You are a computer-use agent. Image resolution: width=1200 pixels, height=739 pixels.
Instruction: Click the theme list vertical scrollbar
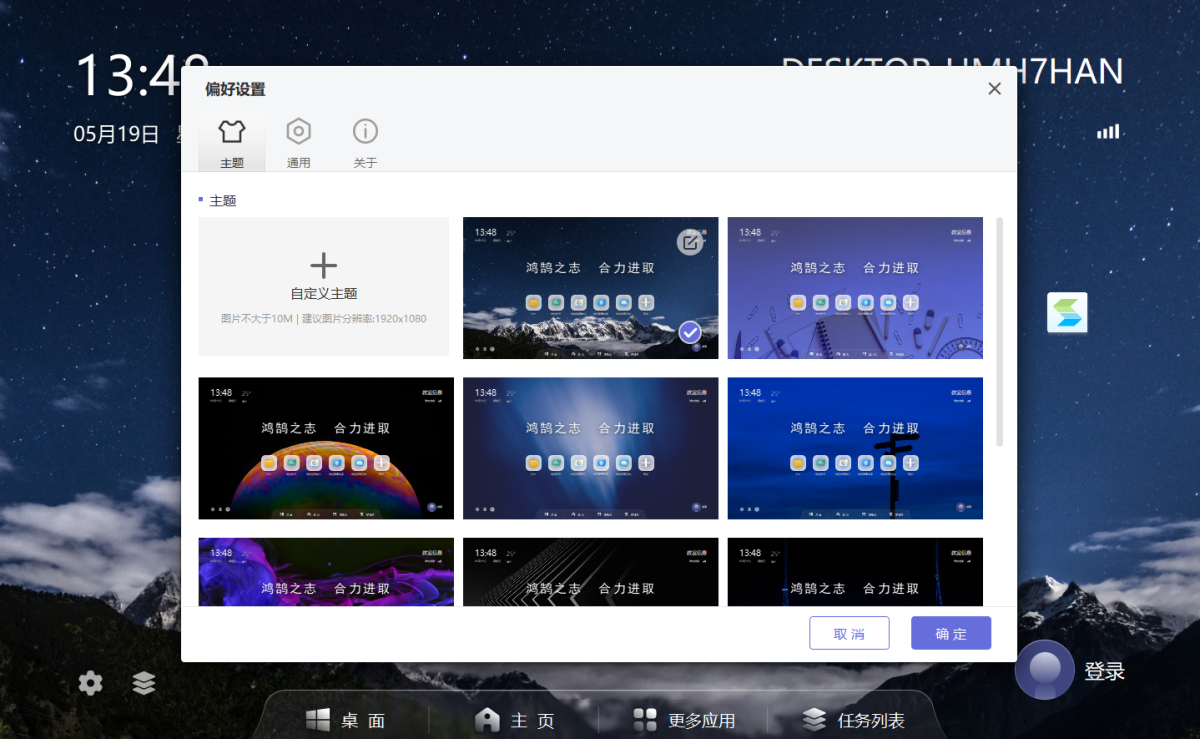(x=999, y=330)
